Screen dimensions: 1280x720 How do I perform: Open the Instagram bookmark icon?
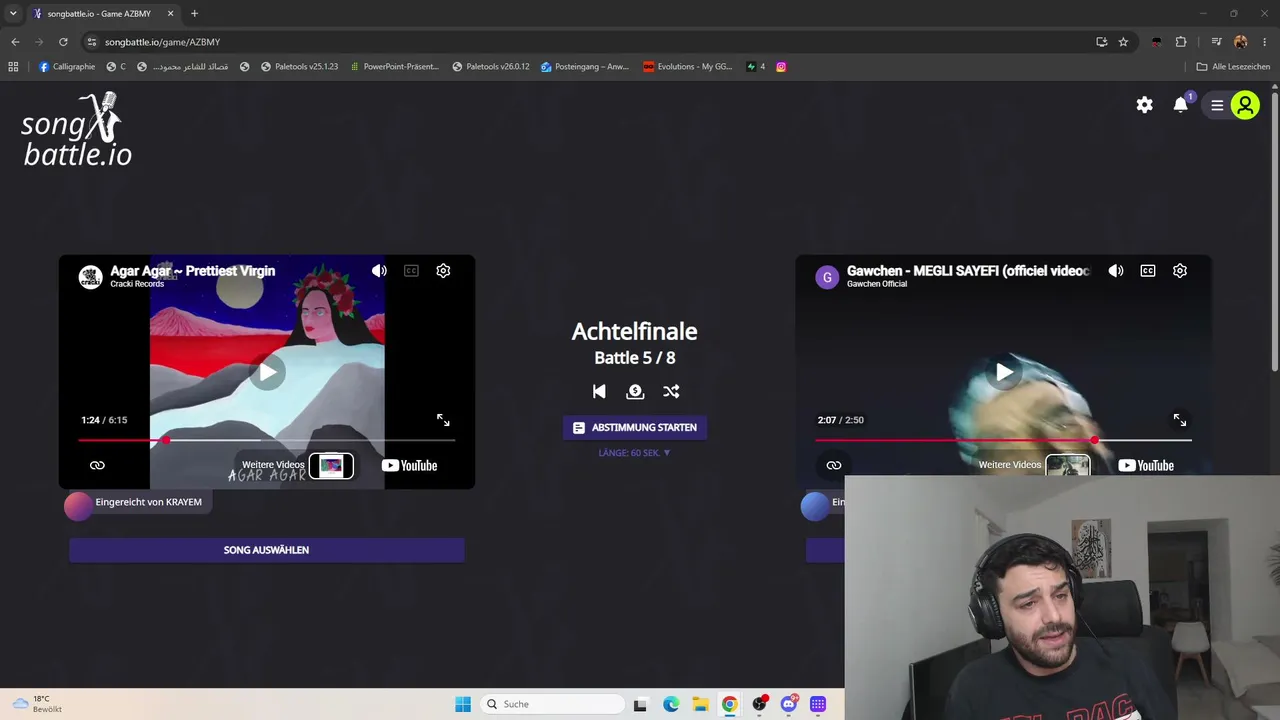pos(781,67)
